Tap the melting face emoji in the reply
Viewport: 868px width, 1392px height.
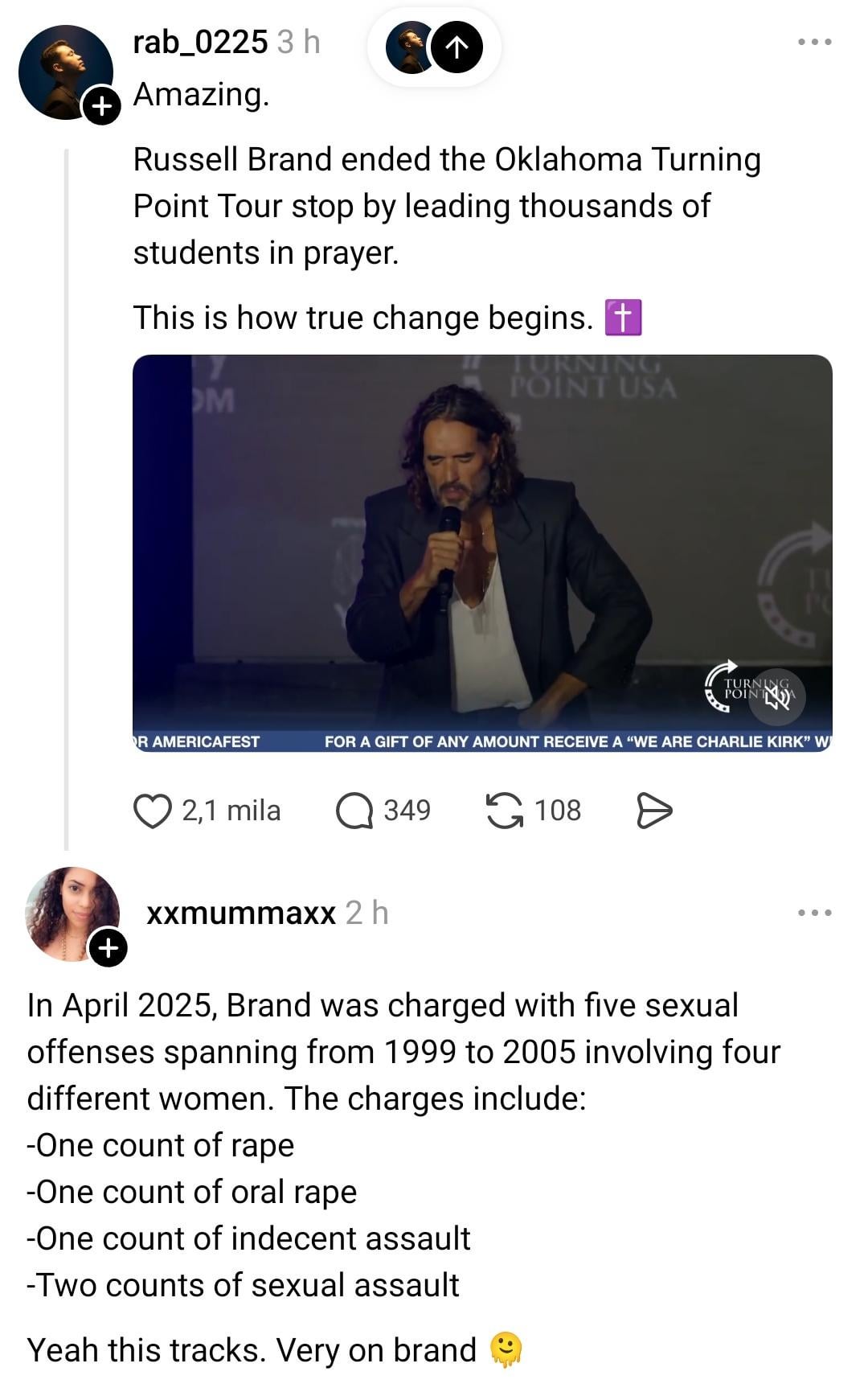point(506,1350)
